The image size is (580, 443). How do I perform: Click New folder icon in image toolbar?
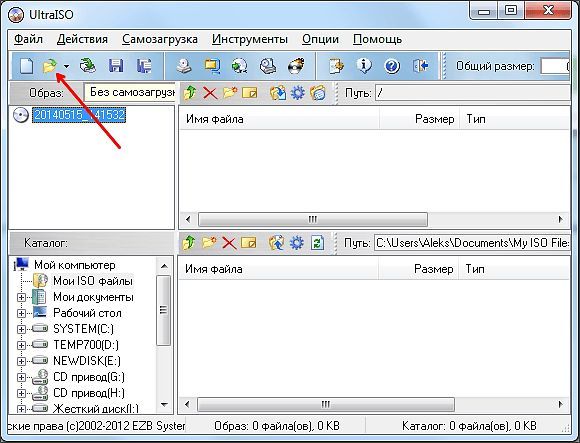point(230,92)
